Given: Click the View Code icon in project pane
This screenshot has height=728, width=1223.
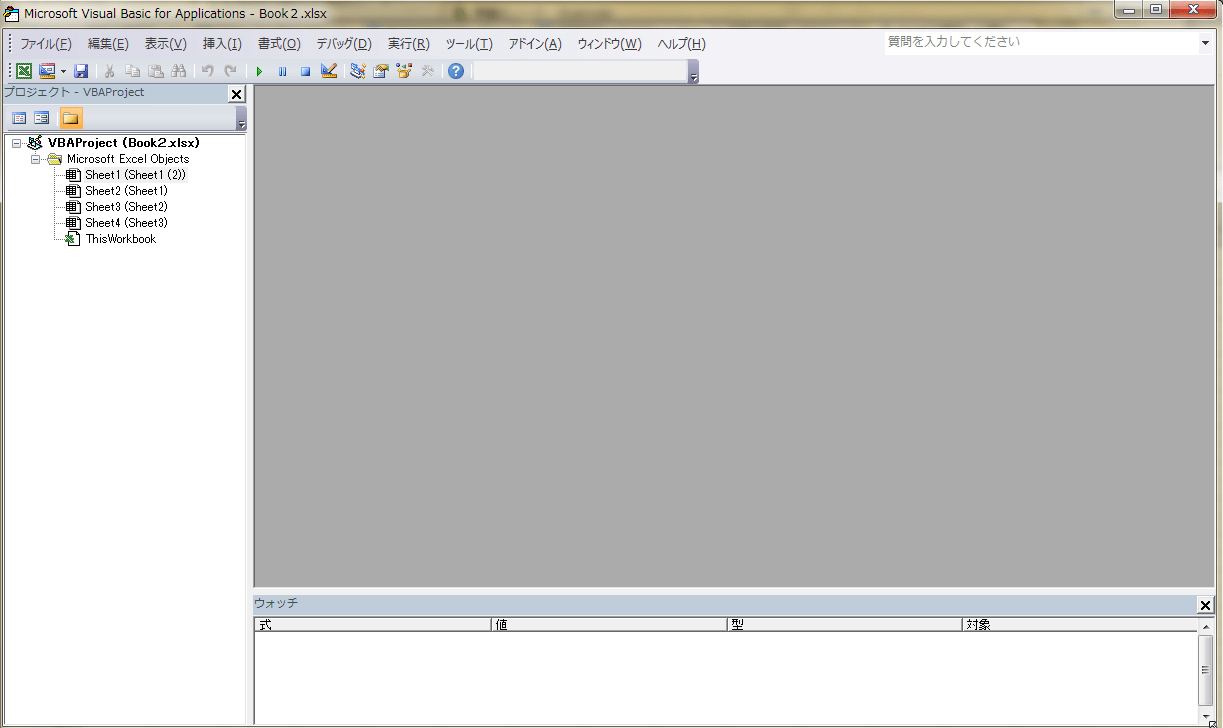Looking at the screenshot, I should pos(19,118).
